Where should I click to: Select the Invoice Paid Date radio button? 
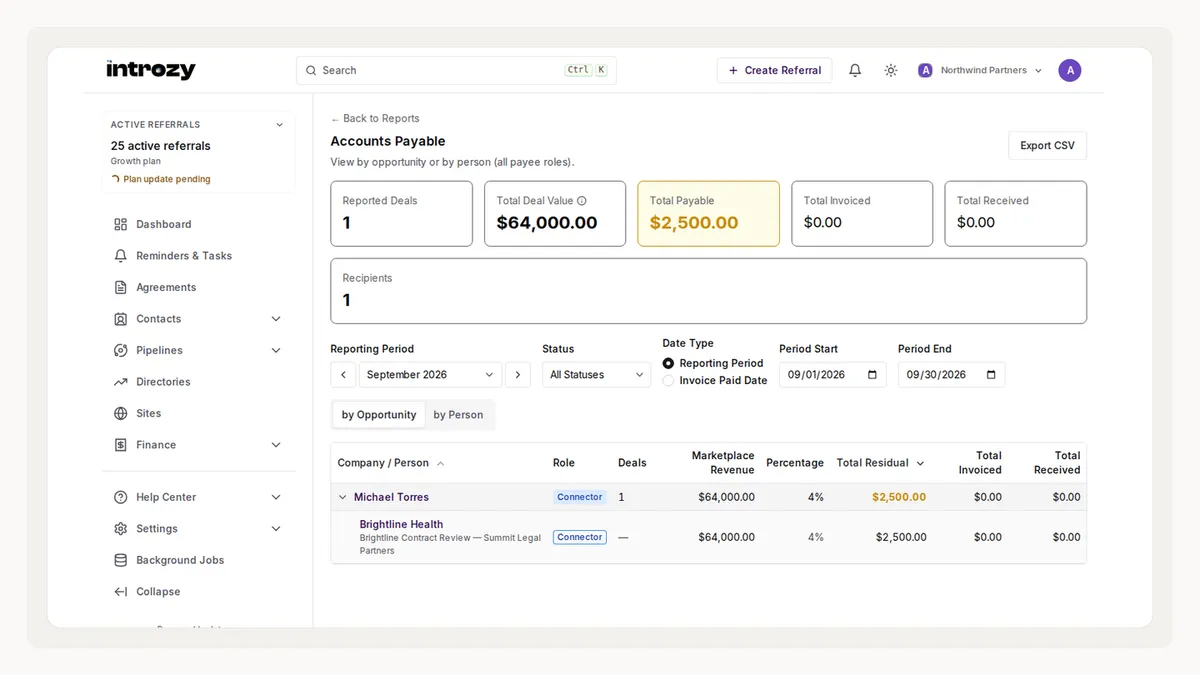[668, 381]
